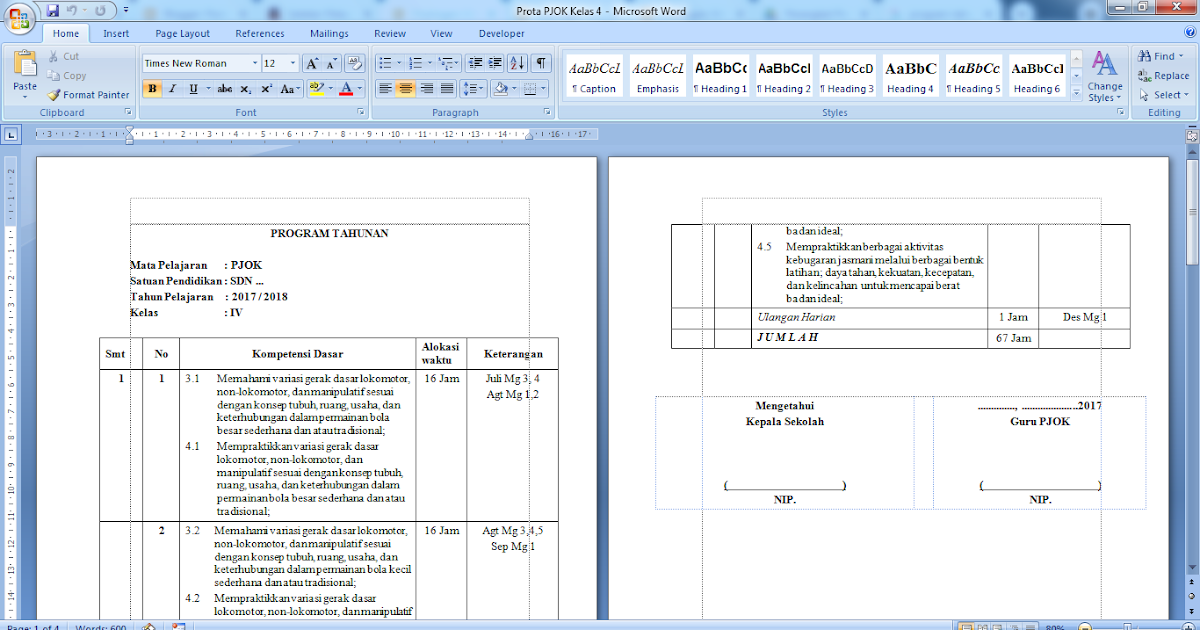Toggle Bold formatting

click(x=153, y=89)
